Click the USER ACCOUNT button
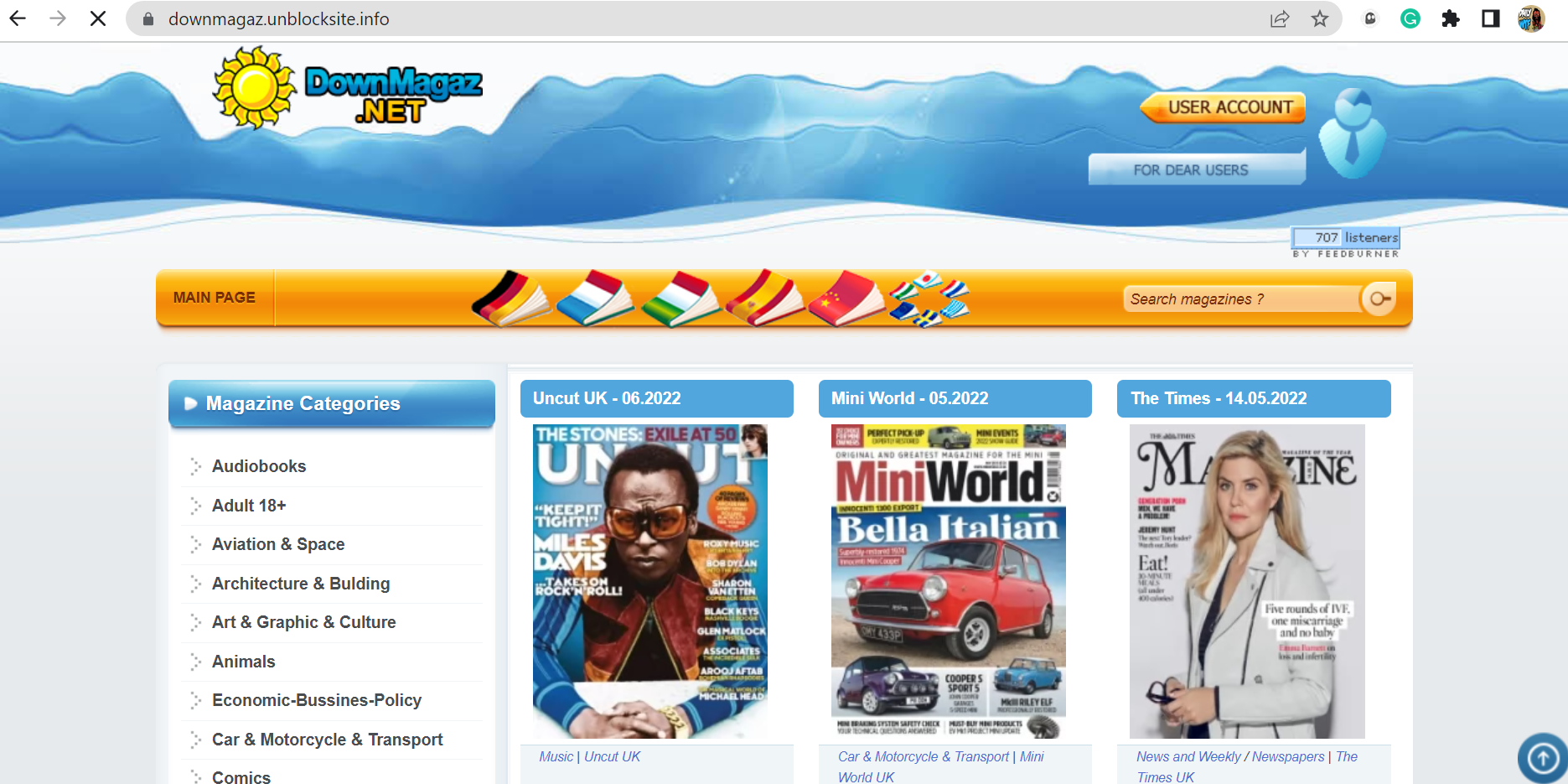The width and height of the screenshot is (1568, 784). (1222, 107)
